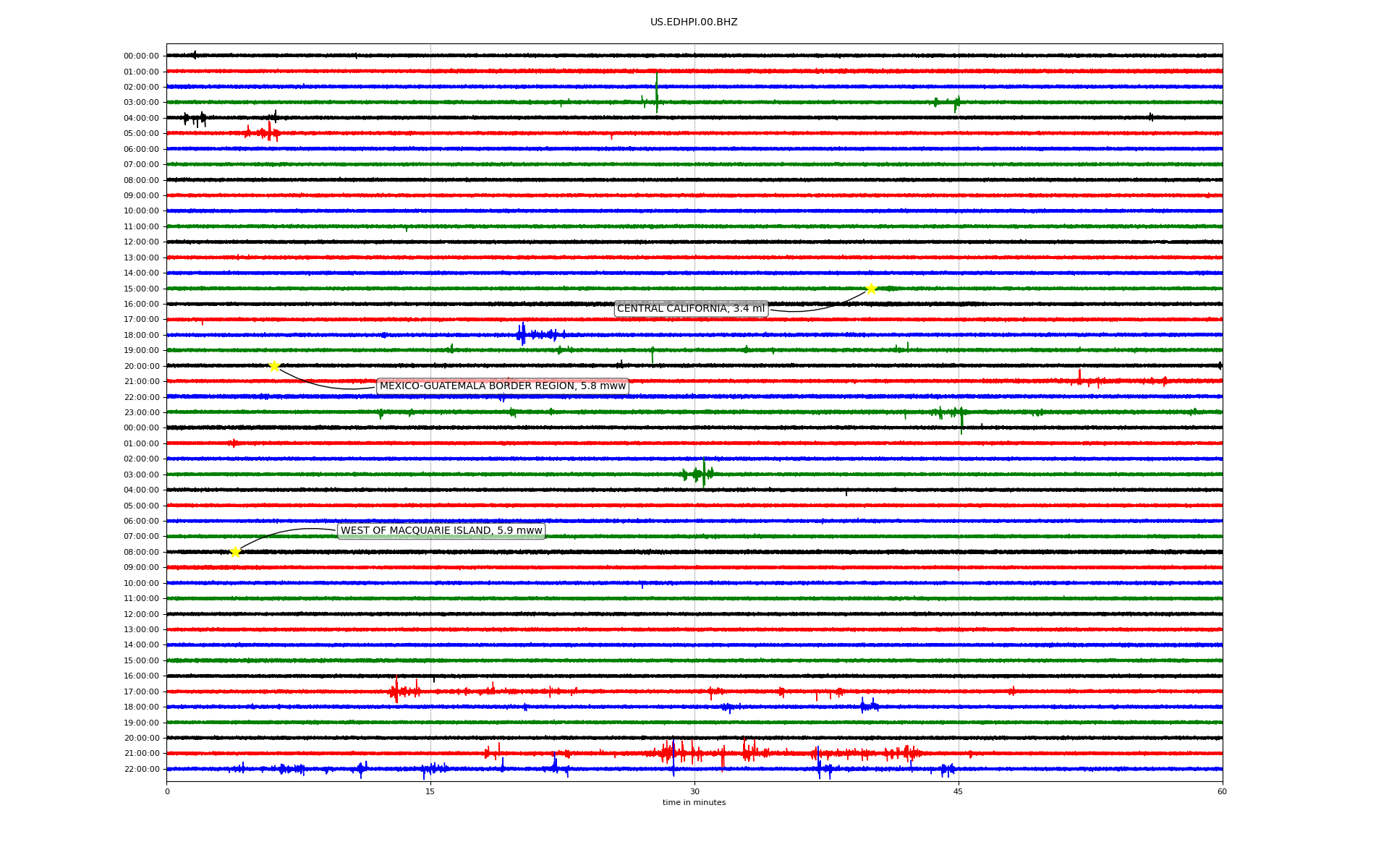
Task: Click the 15 tick on x-axis
Action: [430, 791]
